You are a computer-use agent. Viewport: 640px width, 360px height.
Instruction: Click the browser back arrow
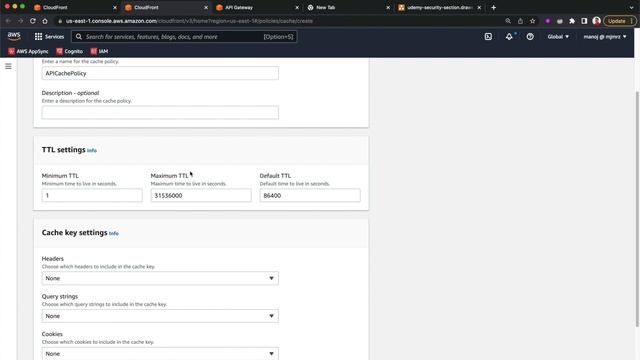coord(8,21)
